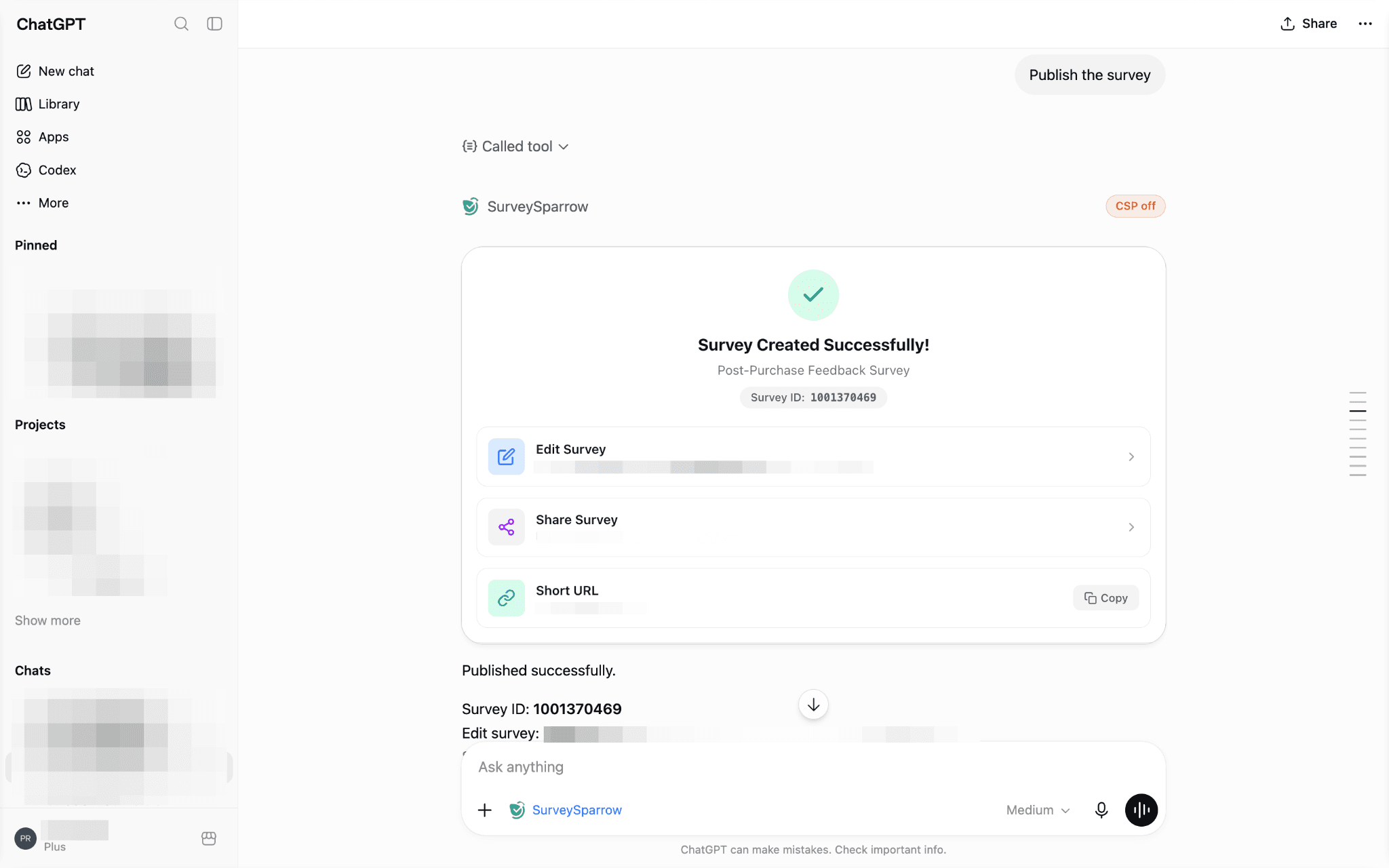Screen dimensions: 1389x868
Task: Open the PR profile avatar
Action: point(25,838)
